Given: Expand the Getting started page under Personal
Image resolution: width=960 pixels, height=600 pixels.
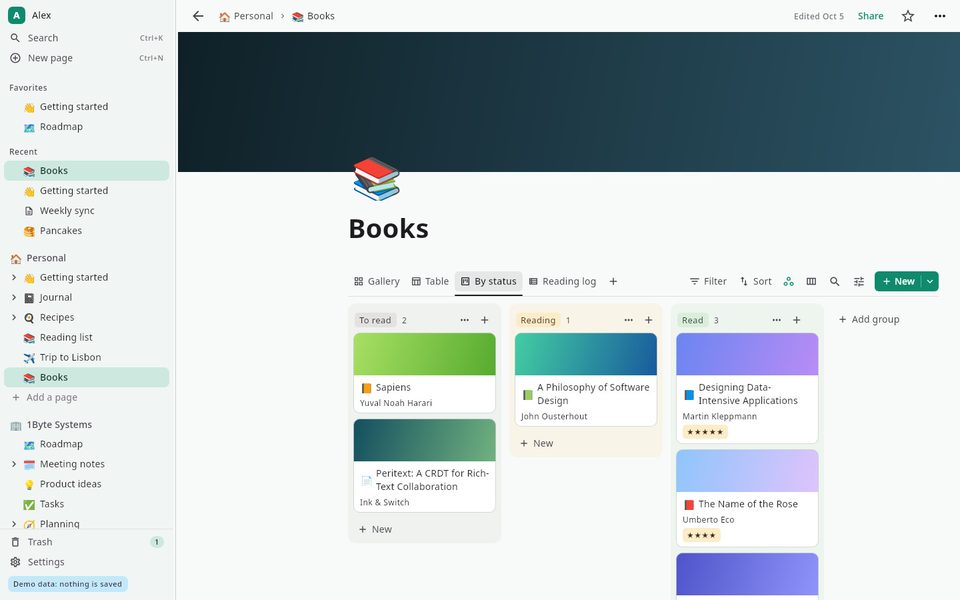Looking at the screenshot, I should [x=14, y=277].
